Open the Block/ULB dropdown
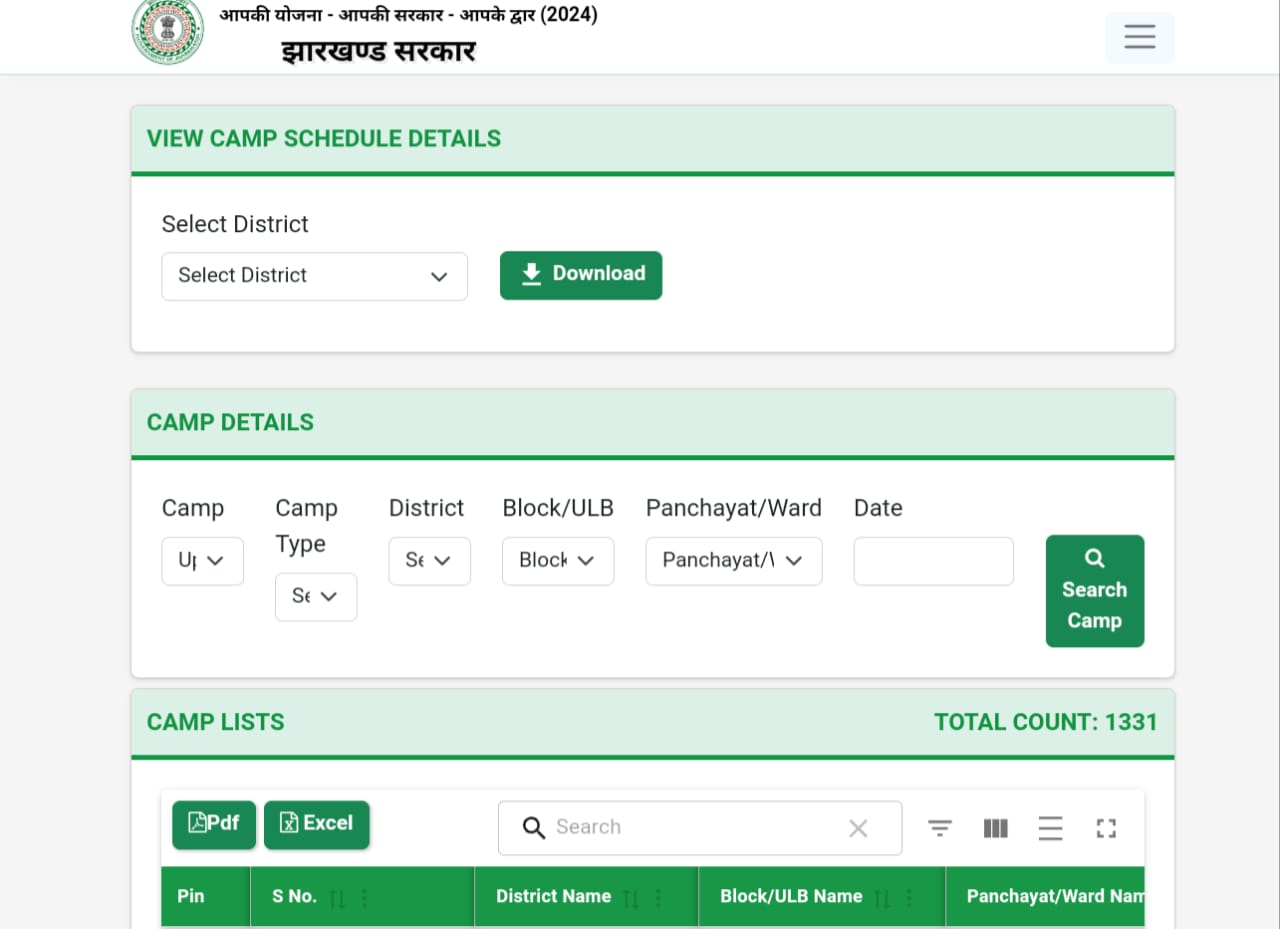Viewport: 1280px width, 929px height. point(558,561)
